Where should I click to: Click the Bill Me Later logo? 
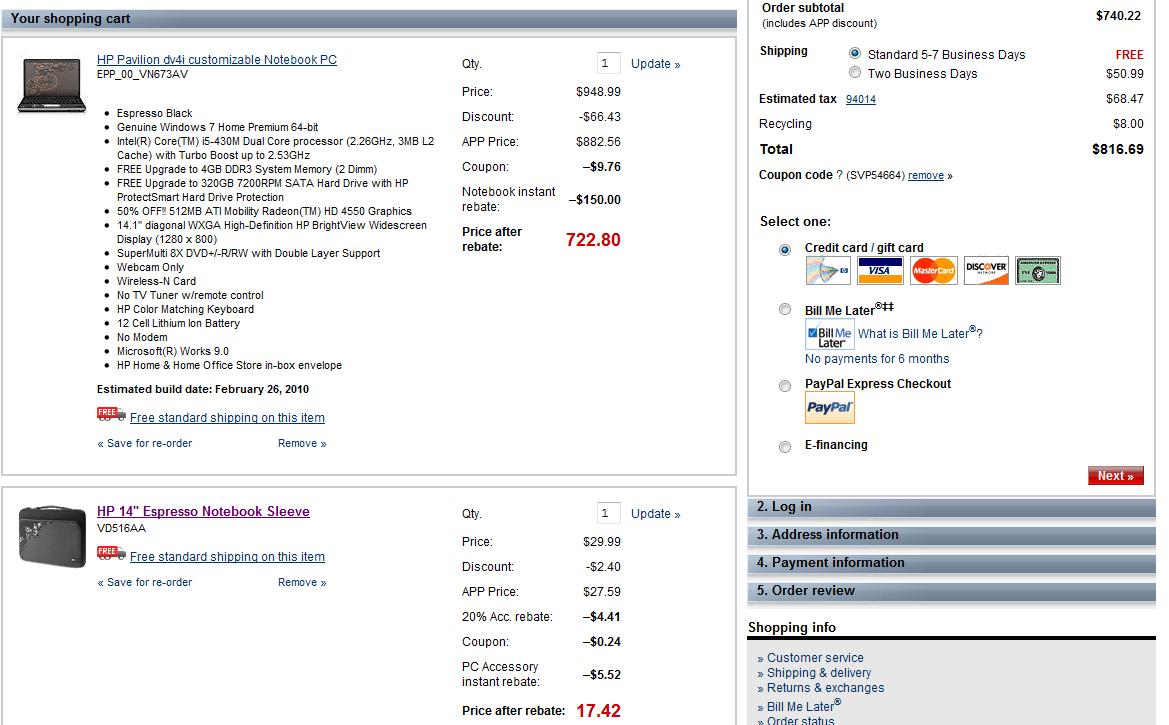(x=830, y=335)
